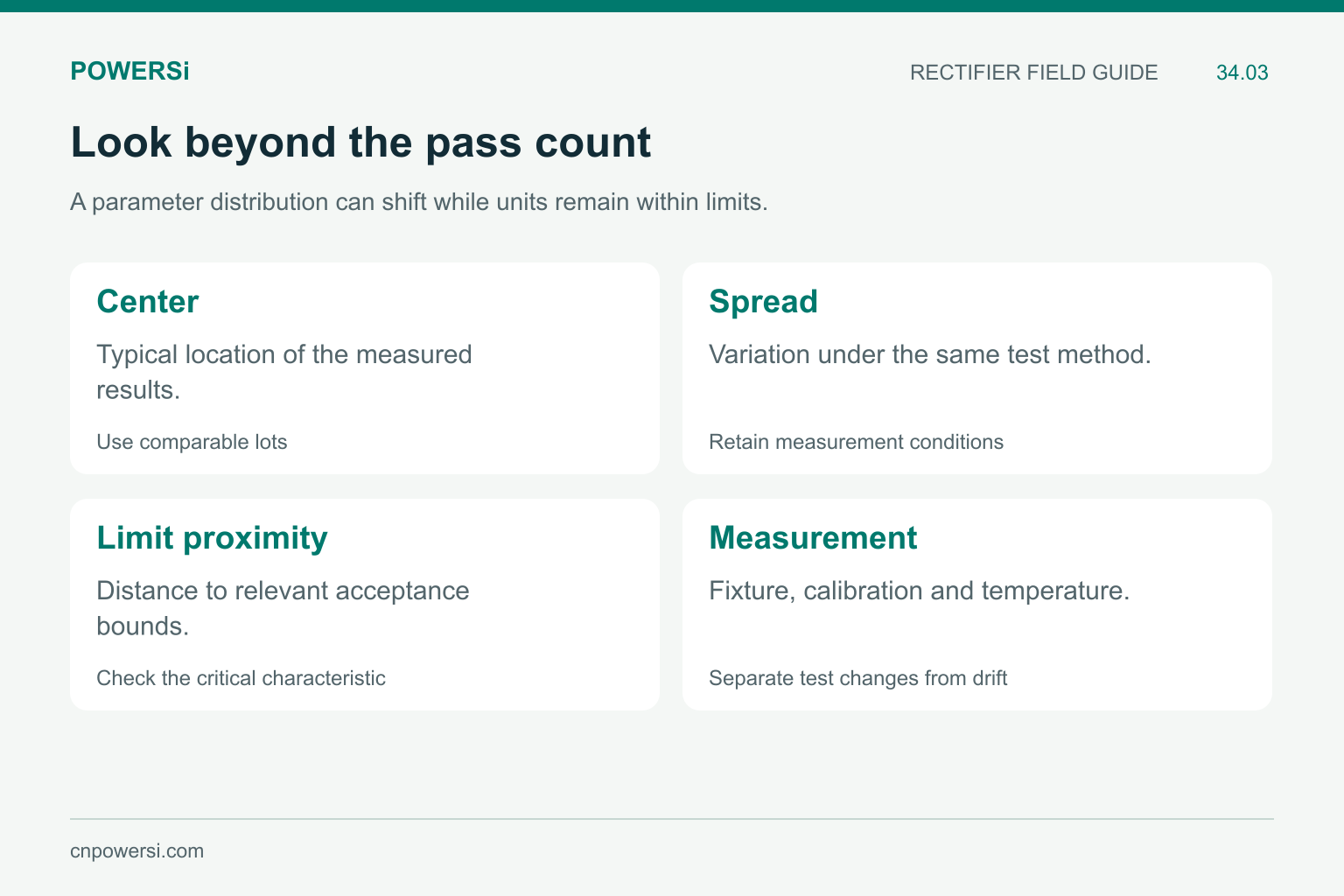The width and height of the screenshot is (1344, 896).
Task: Select the RECTIFIER FIELD GUIDE label
Action: tap(1033, 73)
